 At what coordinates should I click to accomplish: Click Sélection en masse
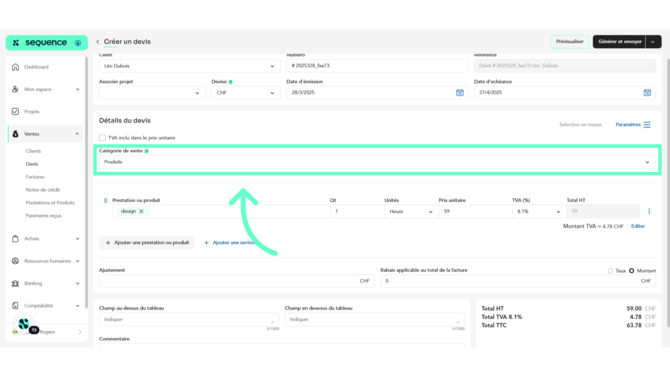tap(580, 124)
